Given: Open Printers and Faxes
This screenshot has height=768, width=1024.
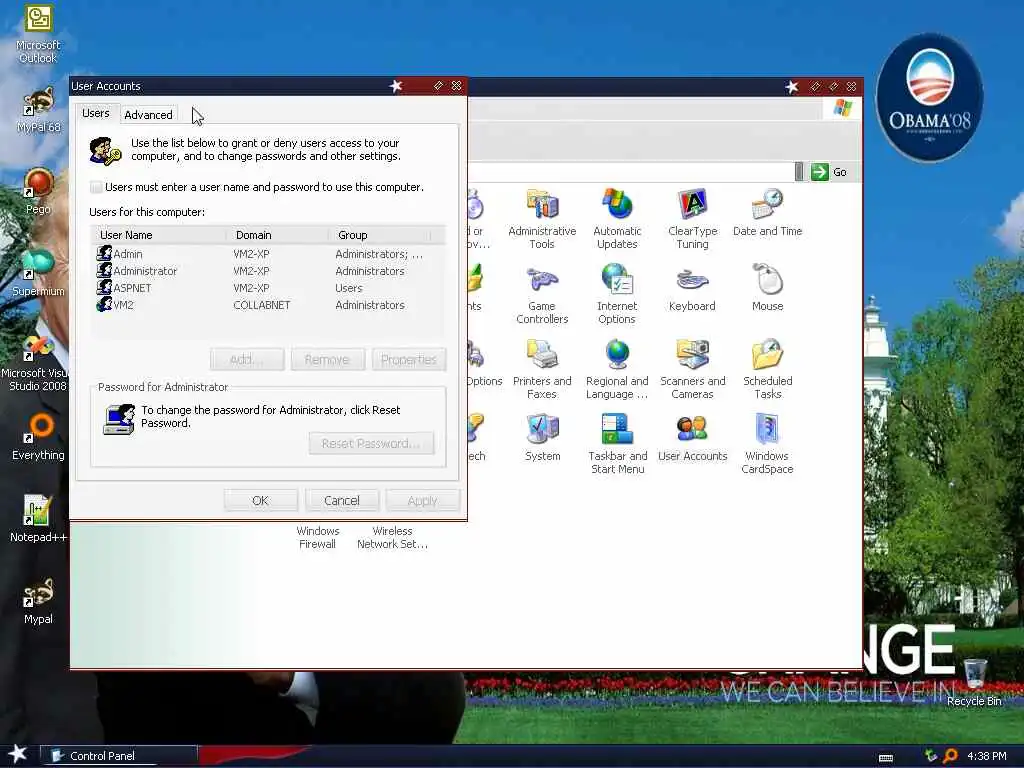Looking at the screenshot, I should [x=542, y=369].
